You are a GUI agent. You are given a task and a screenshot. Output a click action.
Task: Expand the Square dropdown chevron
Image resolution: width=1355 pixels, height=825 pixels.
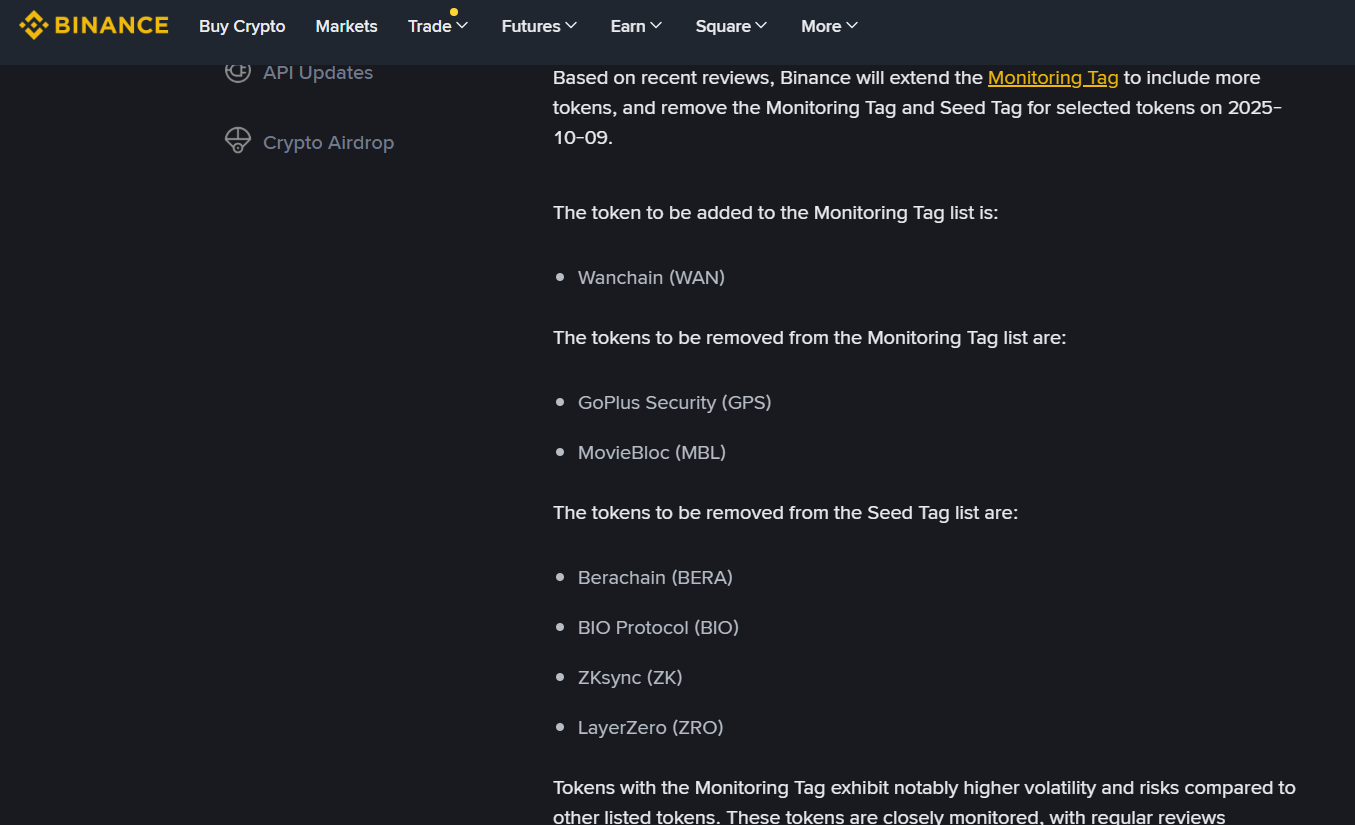coord(761,26)
